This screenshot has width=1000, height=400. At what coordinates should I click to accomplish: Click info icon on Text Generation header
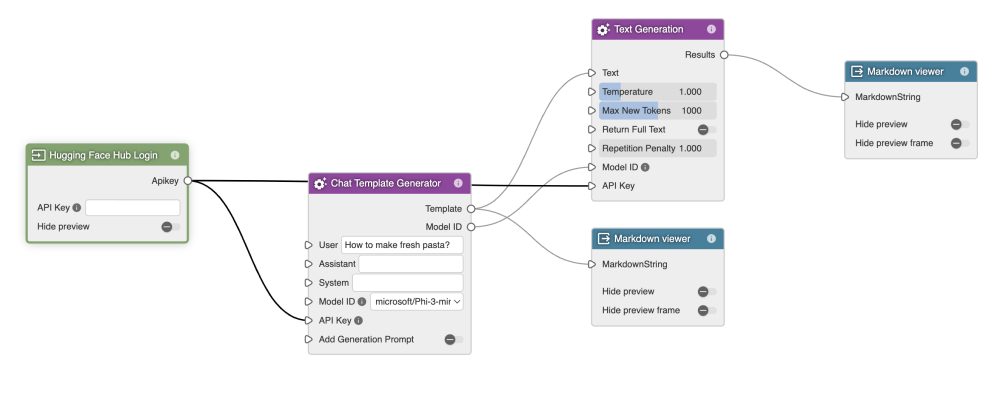click(711, 30)
